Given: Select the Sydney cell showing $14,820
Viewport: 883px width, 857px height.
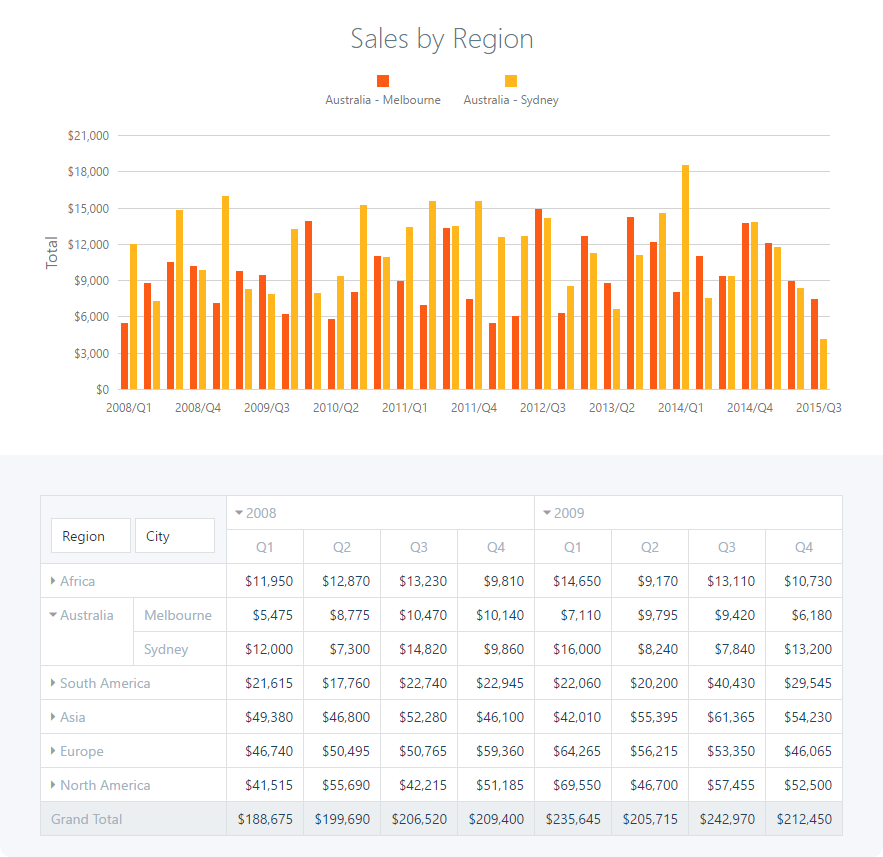Looking at the screenshot, I should pos(418,649).
